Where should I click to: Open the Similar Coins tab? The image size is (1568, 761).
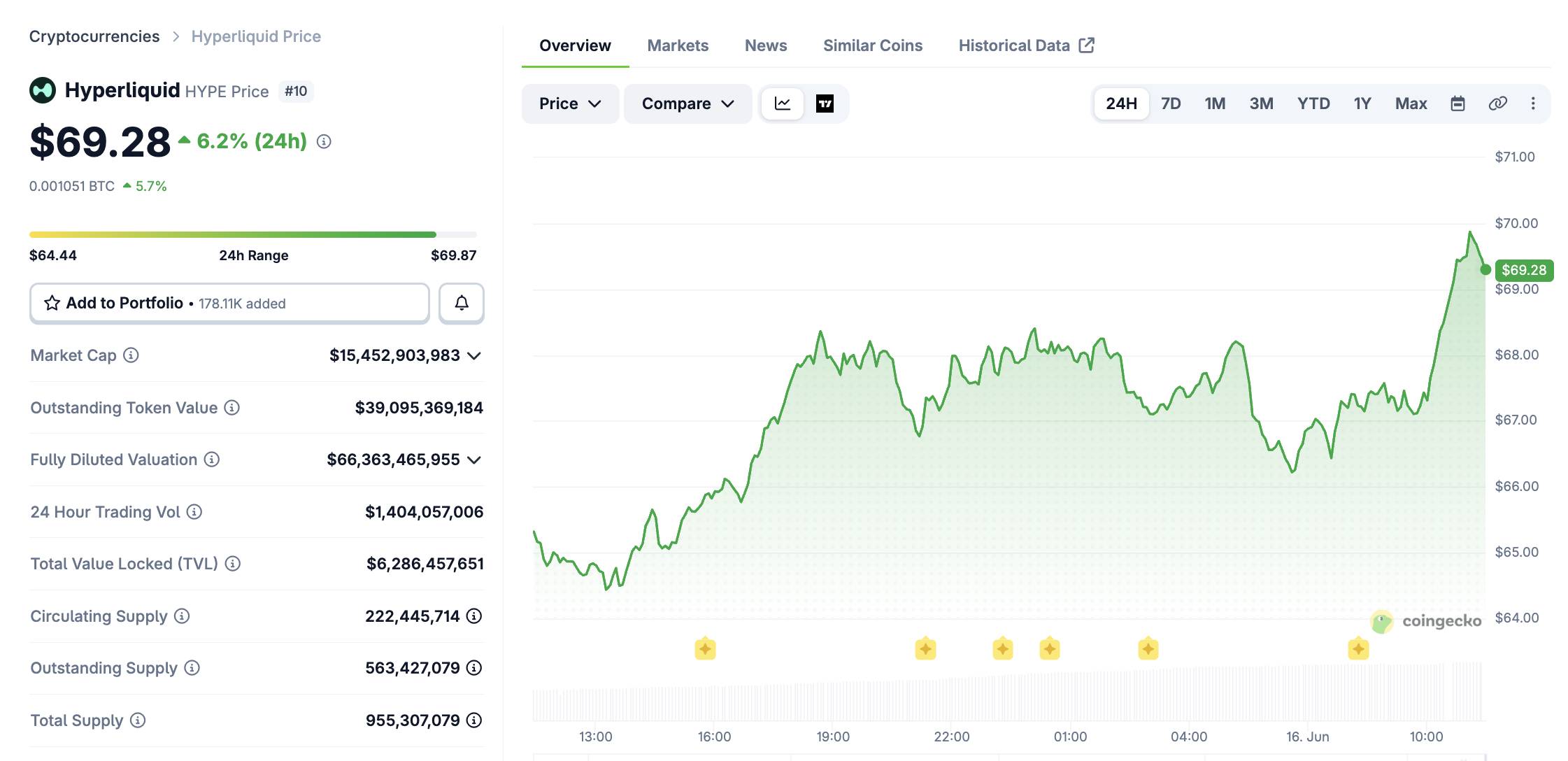pos(873,45)
